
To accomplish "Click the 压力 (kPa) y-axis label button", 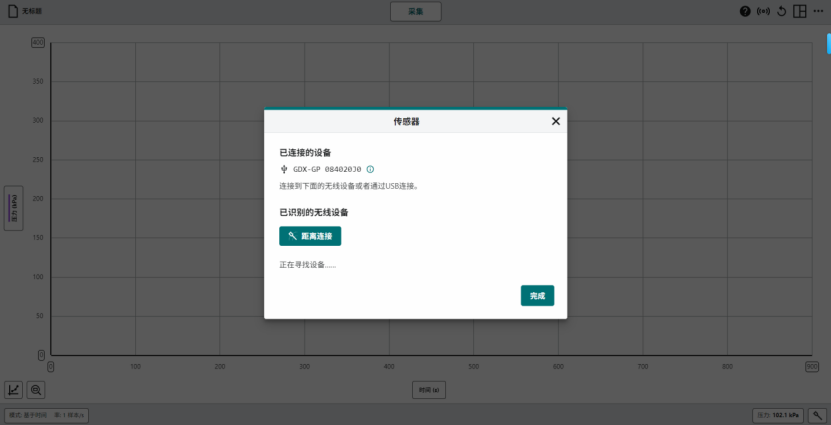I will (x=13, y=208).
